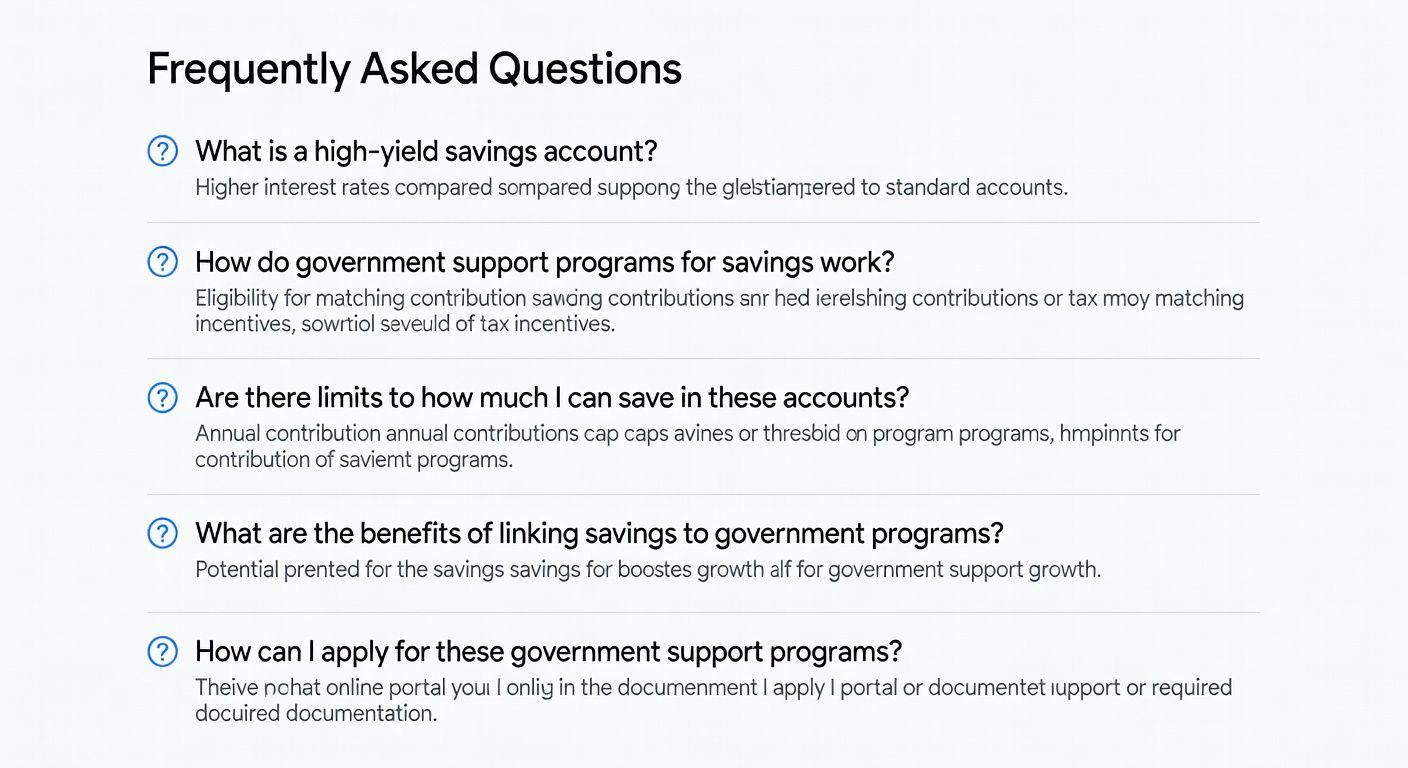Click the question icon next to government support programs work
Image resolution: width=1408 pixels, height=768 pixels.
coord(162,262)
